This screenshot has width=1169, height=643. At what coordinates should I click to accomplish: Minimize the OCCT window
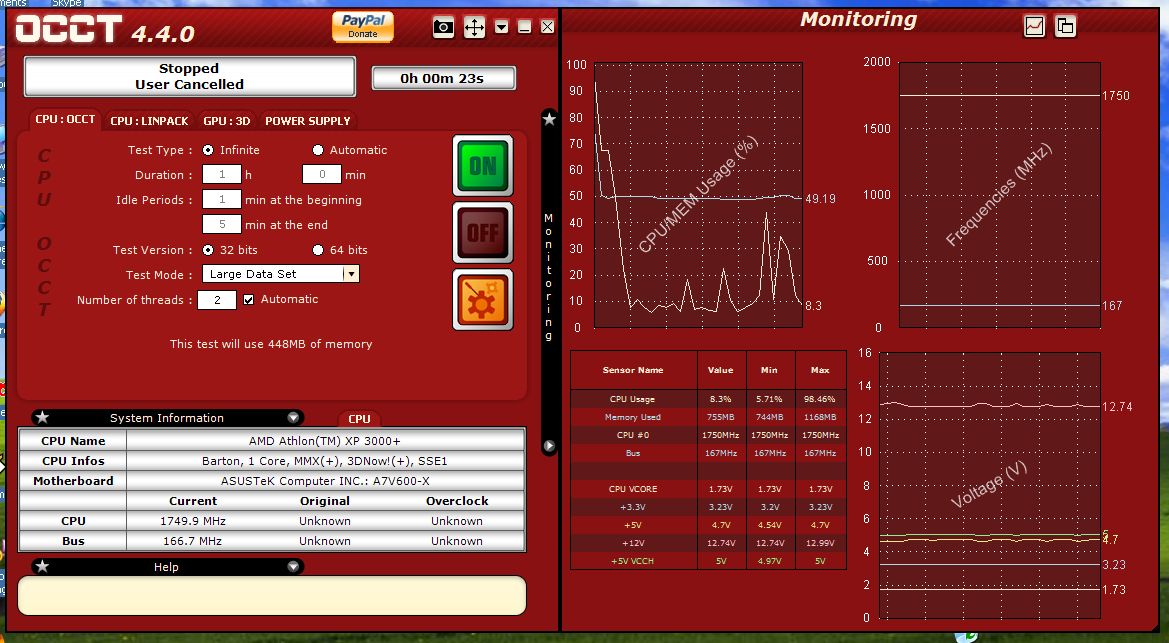525,27
